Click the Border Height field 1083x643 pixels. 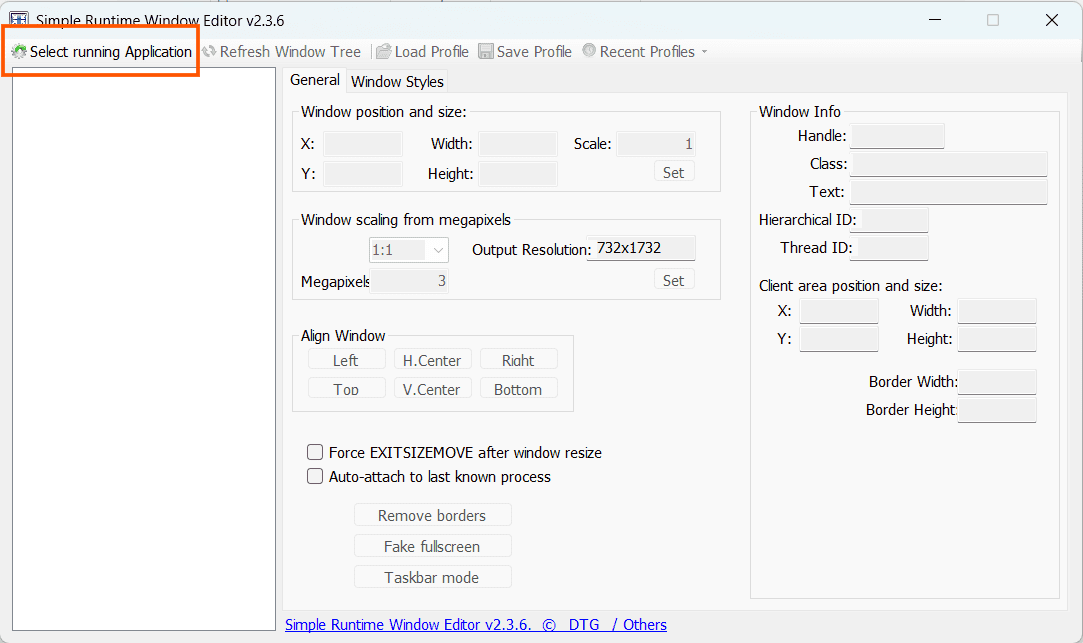point(997,410)
